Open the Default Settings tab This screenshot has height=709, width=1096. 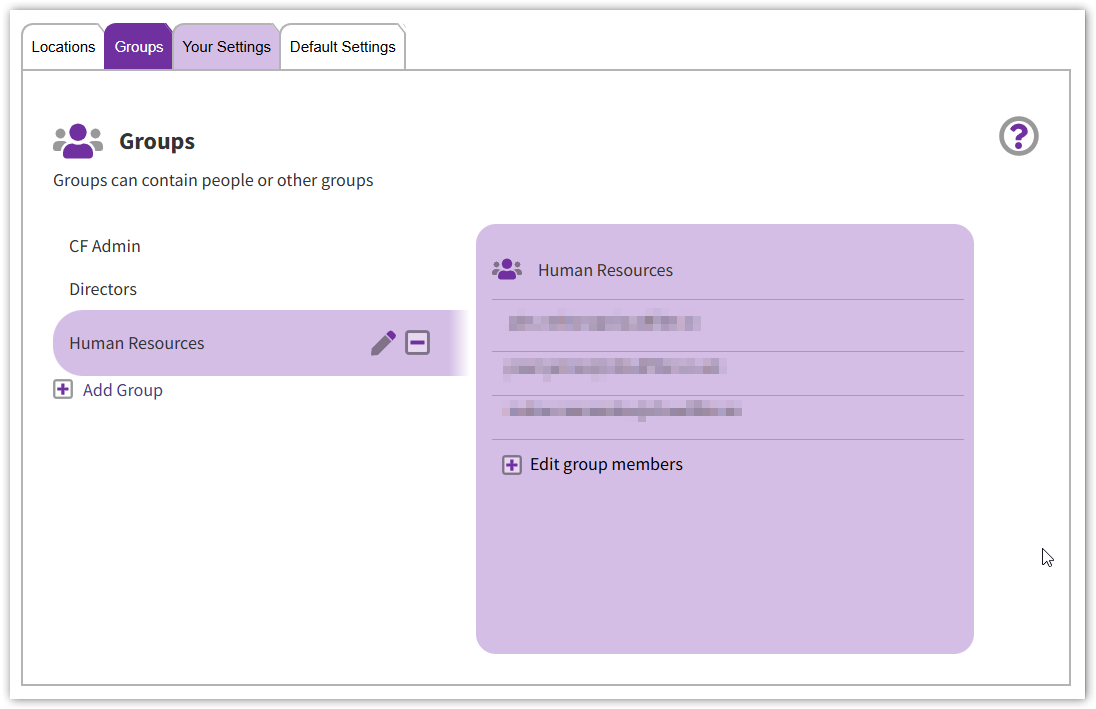[342, 47]
